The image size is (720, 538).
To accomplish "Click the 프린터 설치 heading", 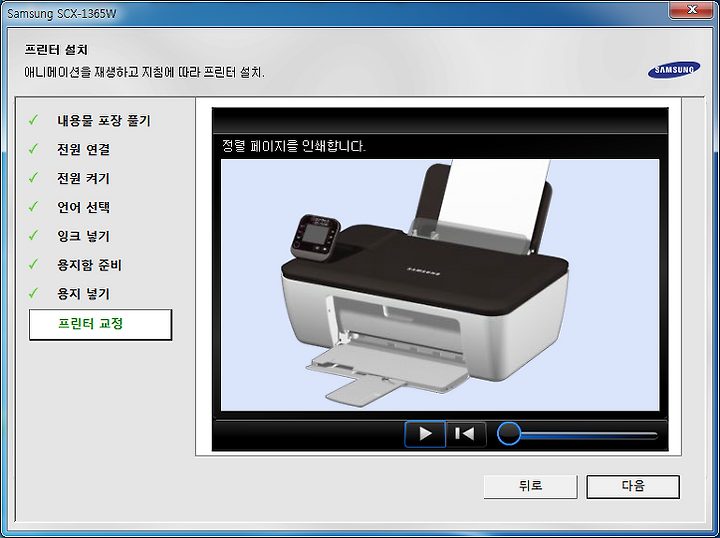I will pos(56,50).
